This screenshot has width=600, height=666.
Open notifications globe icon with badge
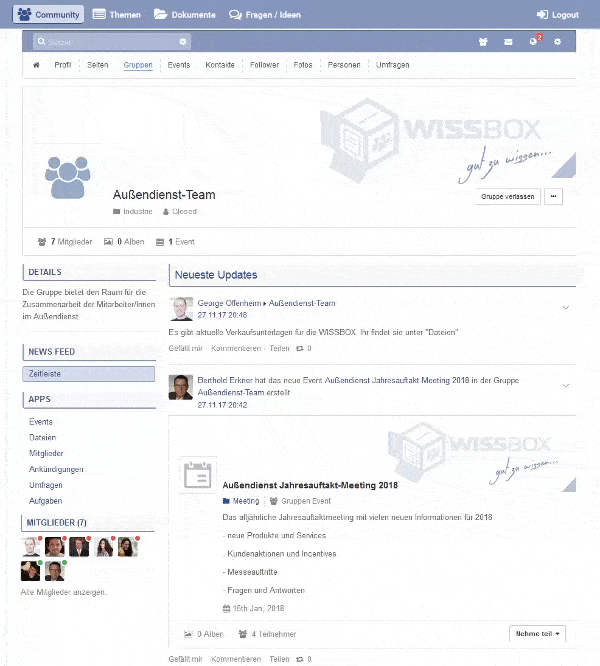pyautogui.click(x=533, y=42)
